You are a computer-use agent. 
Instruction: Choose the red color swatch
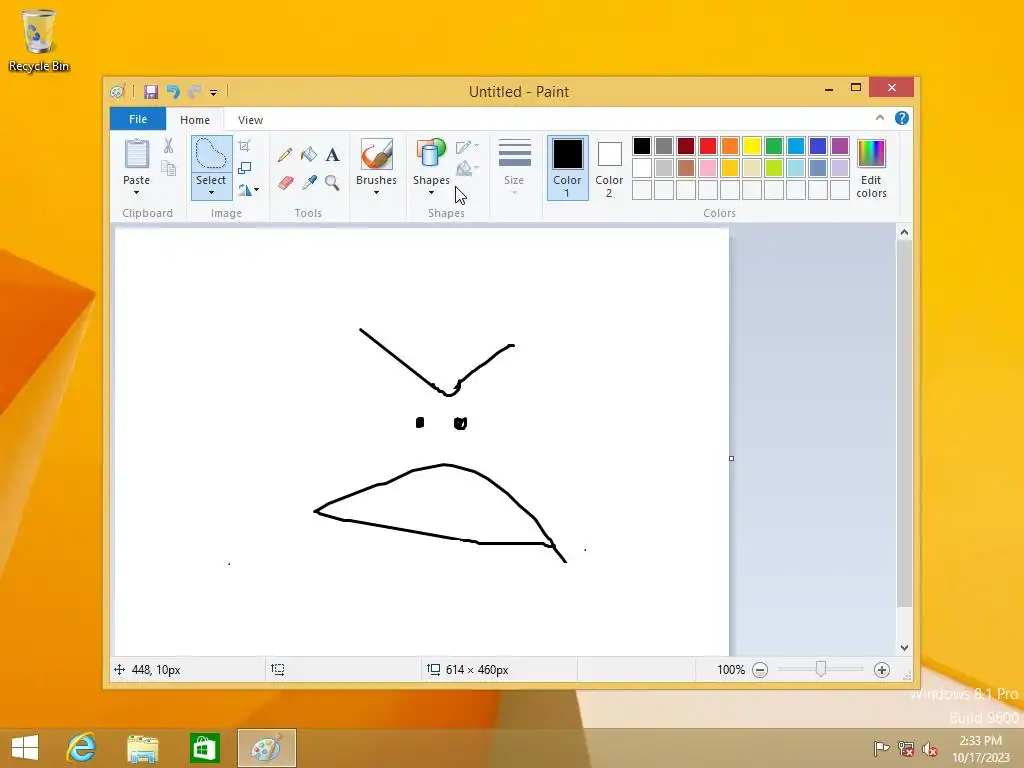click(x=708, y=146)
